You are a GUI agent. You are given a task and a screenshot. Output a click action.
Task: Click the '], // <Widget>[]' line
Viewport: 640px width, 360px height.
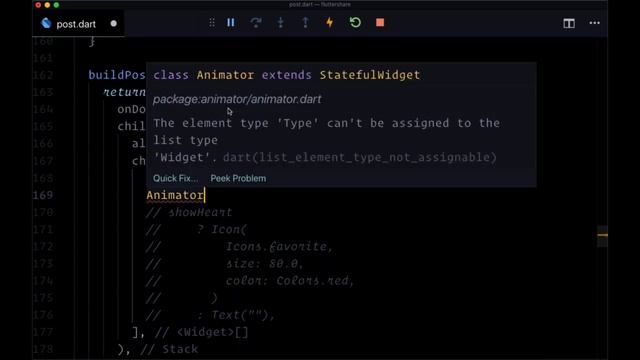[x=190, y=332]
